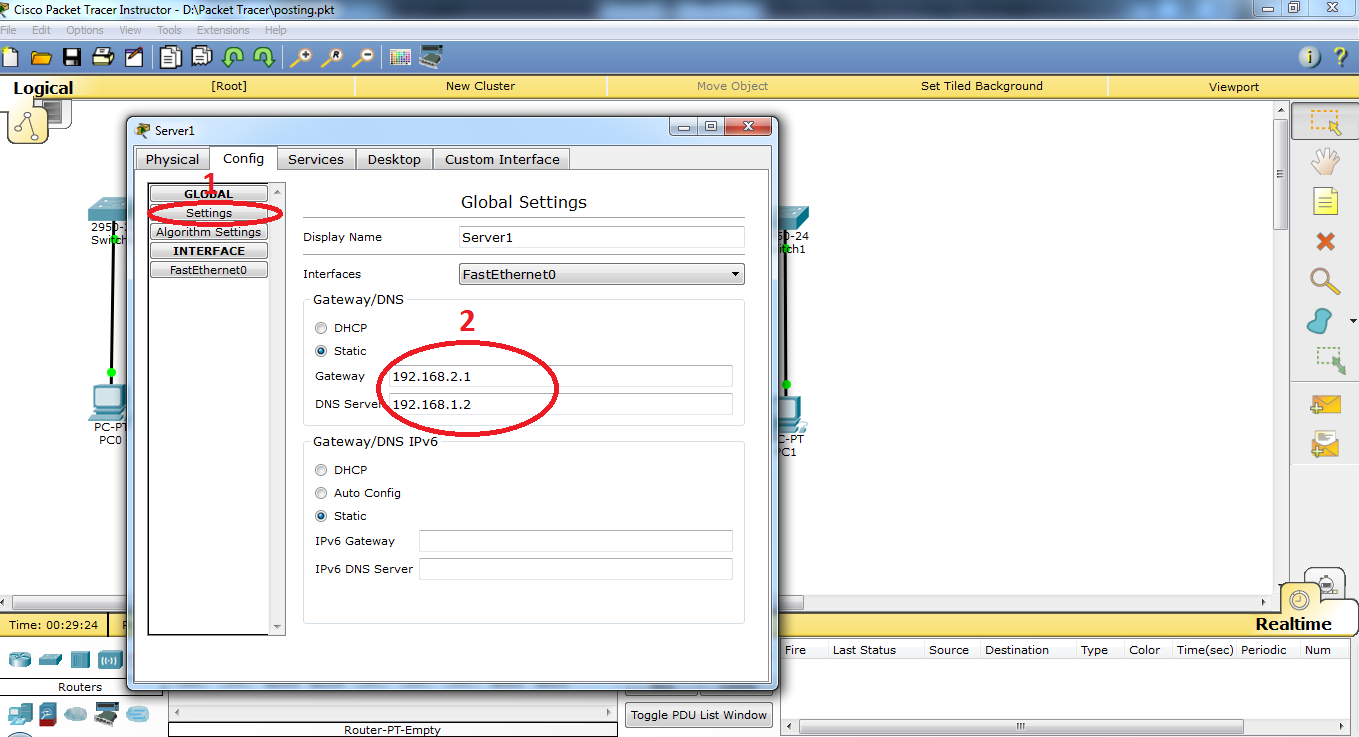
Task: Zoom in with the plus magnifier
Action: click(x=301, y=57)
